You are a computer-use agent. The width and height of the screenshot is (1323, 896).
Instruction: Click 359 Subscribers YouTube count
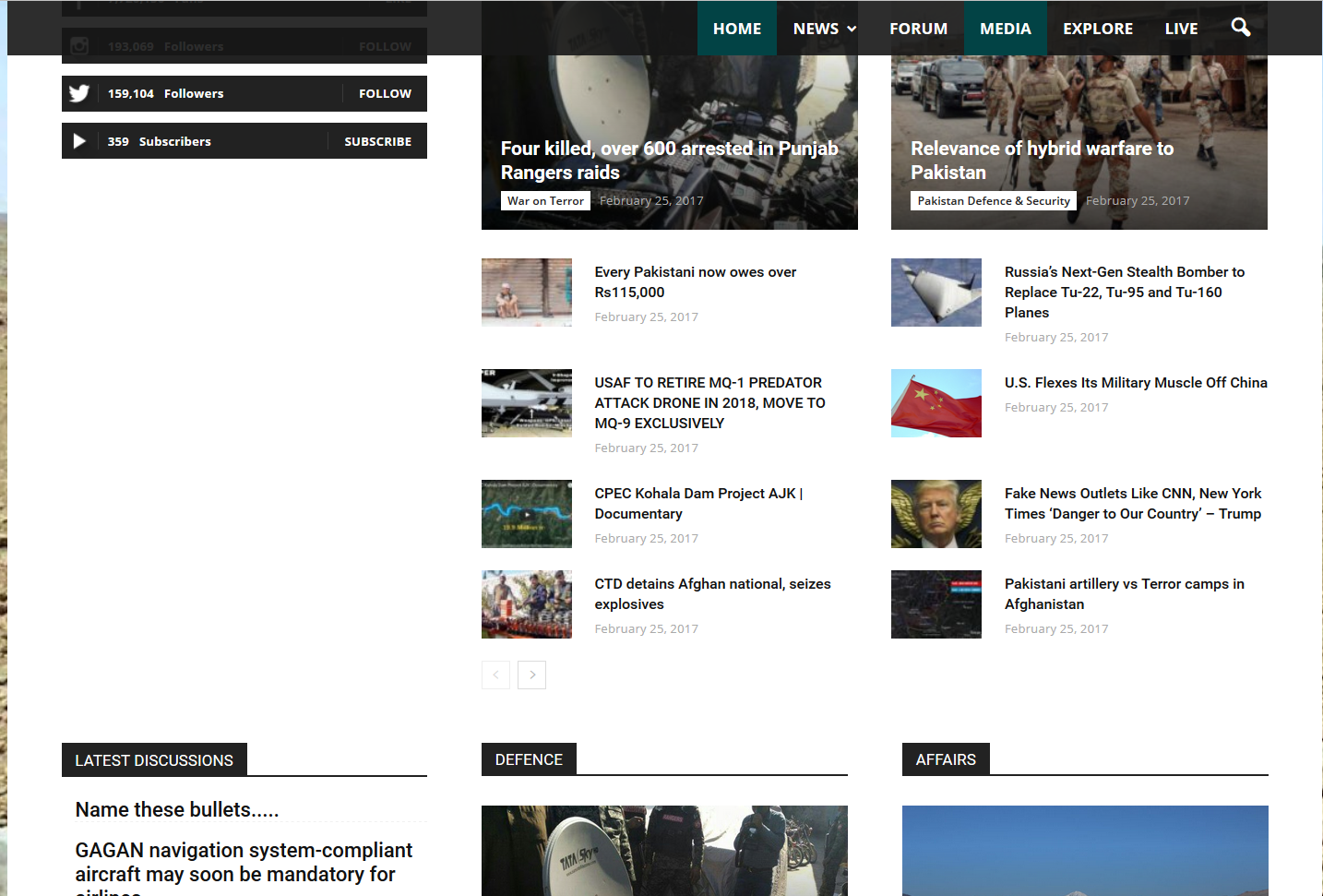(x=160, y=141)
